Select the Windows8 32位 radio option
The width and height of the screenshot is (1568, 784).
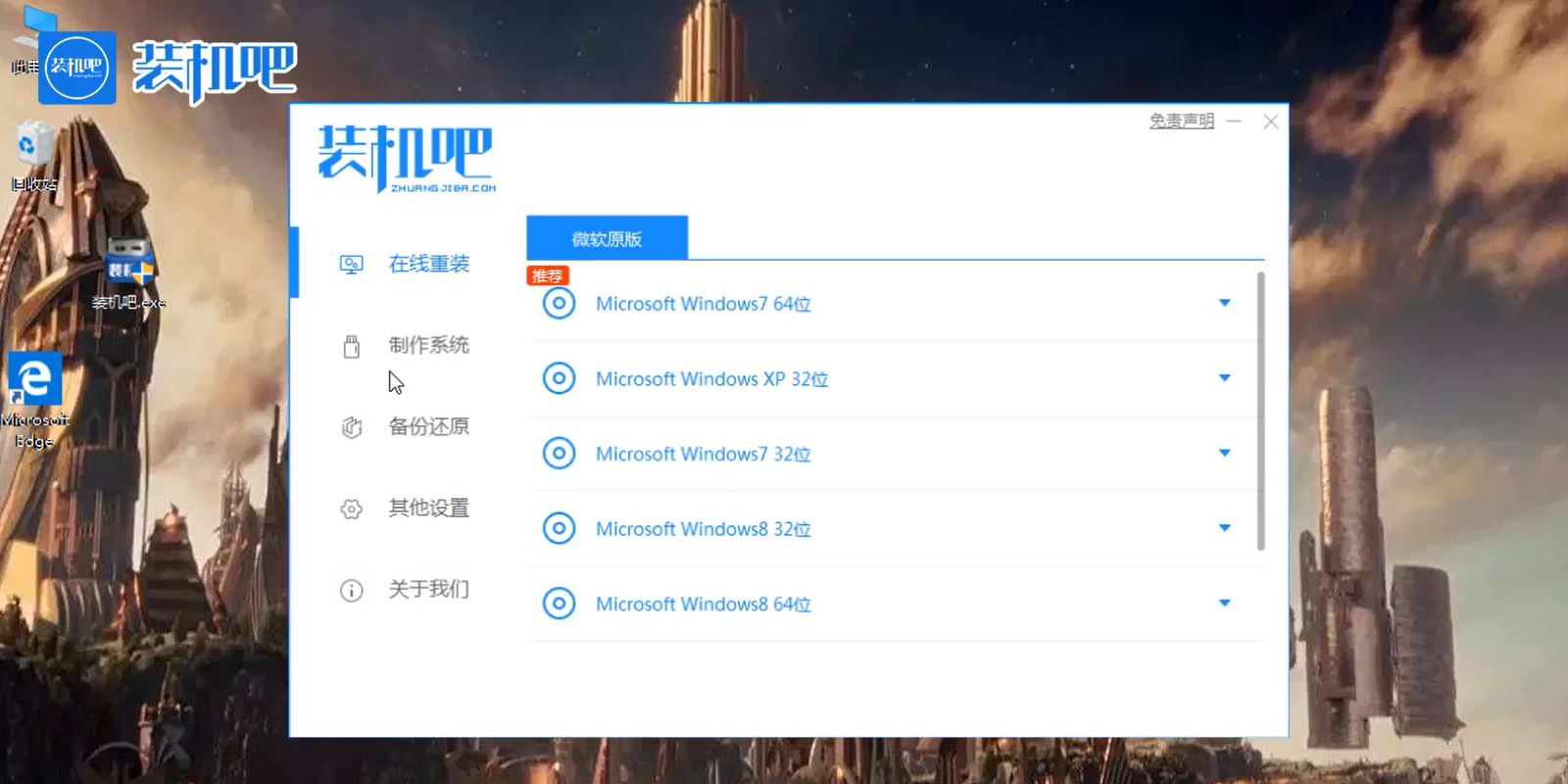[x=559, y=528]
